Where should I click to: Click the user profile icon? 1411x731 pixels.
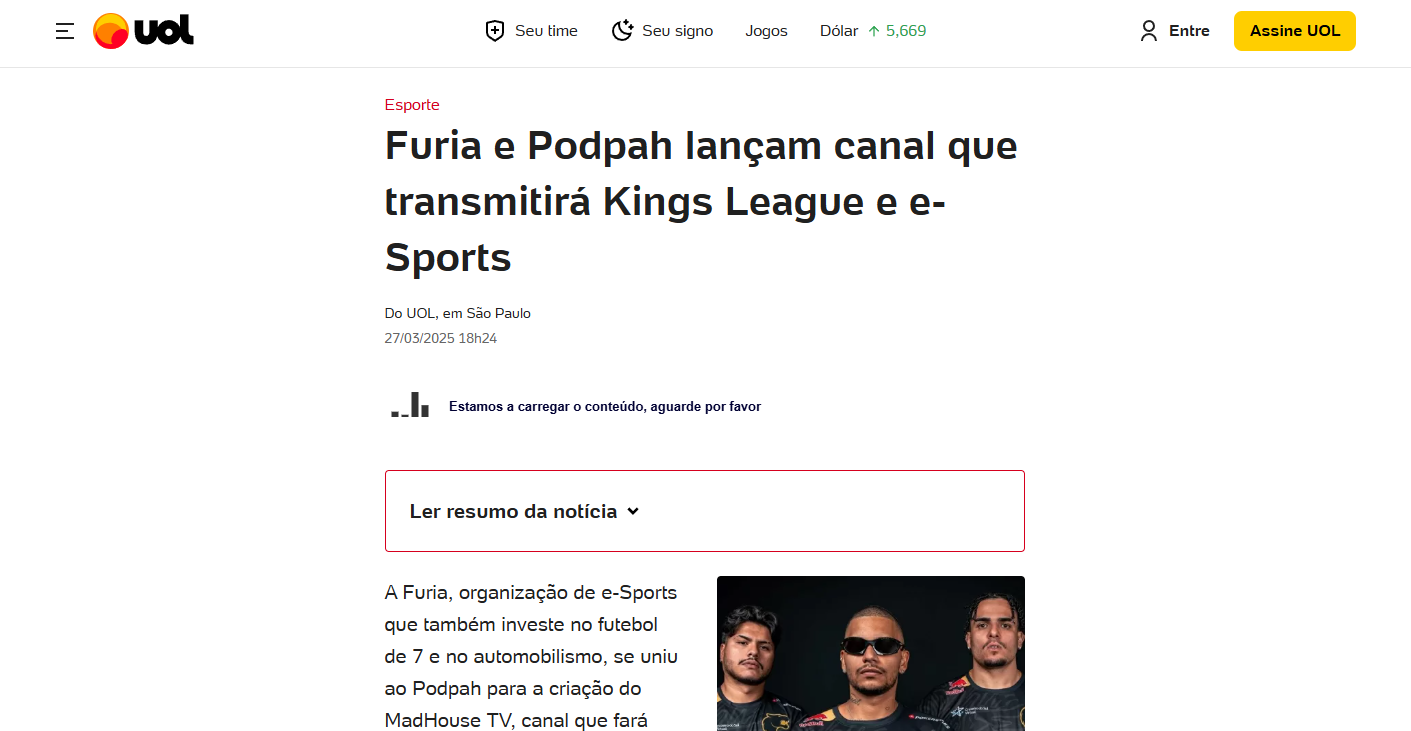1149,31
